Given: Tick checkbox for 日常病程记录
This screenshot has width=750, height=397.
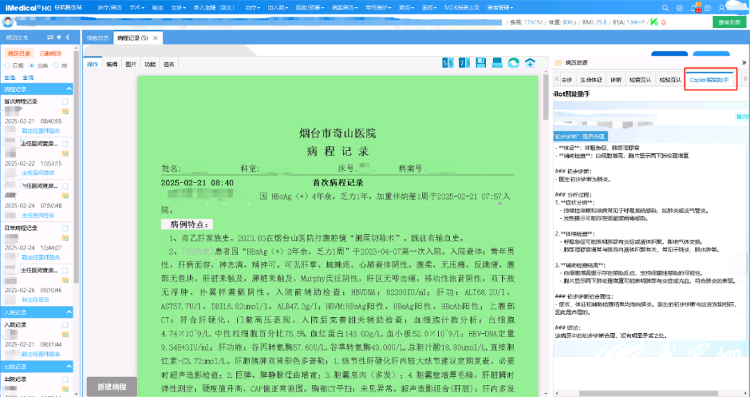Looking at the screenshot, I should 65,229.
